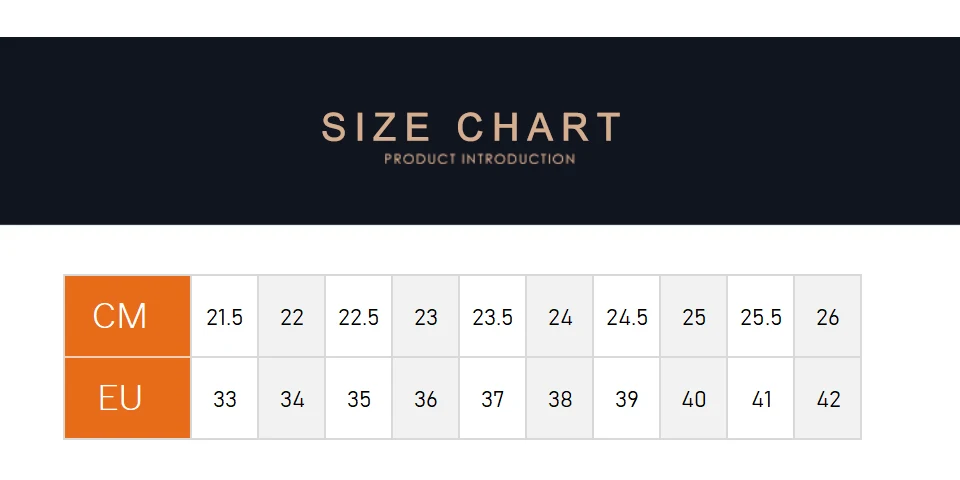Select the 25.5 cm cell
This screenshot has width=960, height=480.
pos(761,317)
